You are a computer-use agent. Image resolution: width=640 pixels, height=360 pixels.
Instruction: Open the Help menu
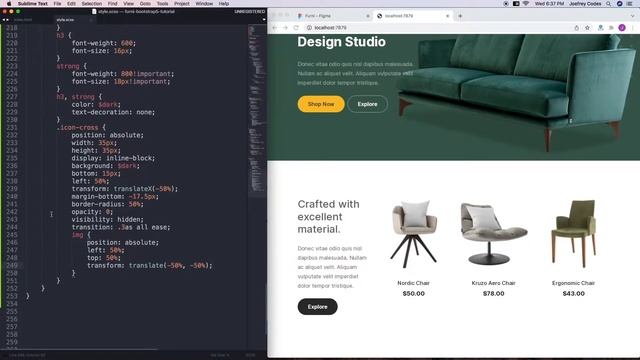pos(224,4)
